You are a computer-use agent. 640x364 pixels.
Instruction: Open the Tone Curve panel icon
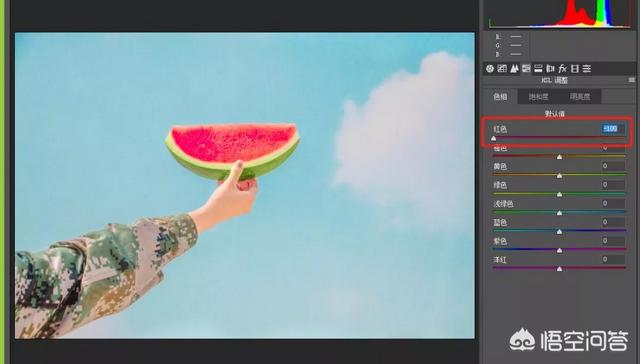point(502,69)
